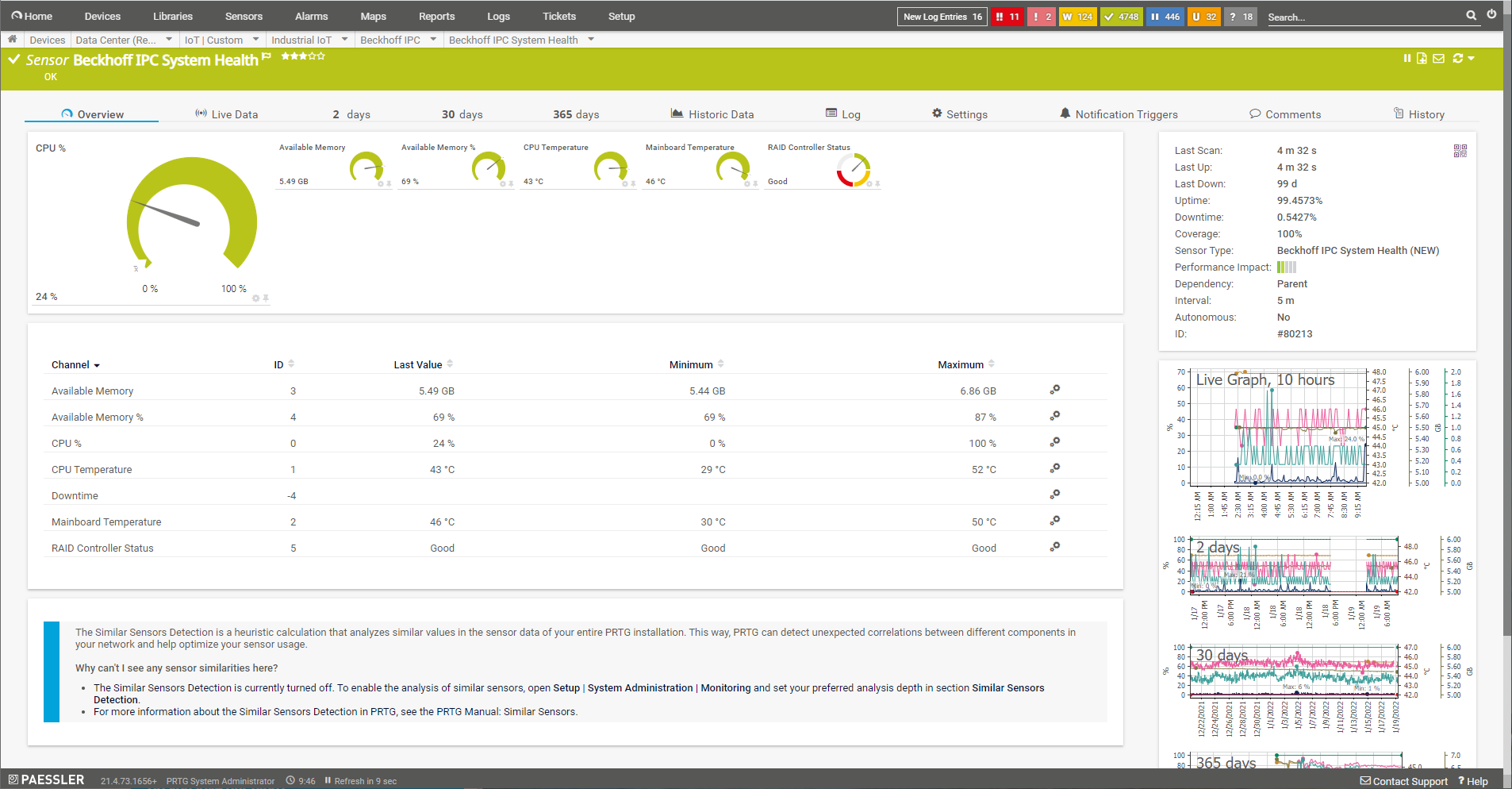1512x789 pixels.
Task: Click the add ticket document icon
Action: click(x=1422, y=58)
